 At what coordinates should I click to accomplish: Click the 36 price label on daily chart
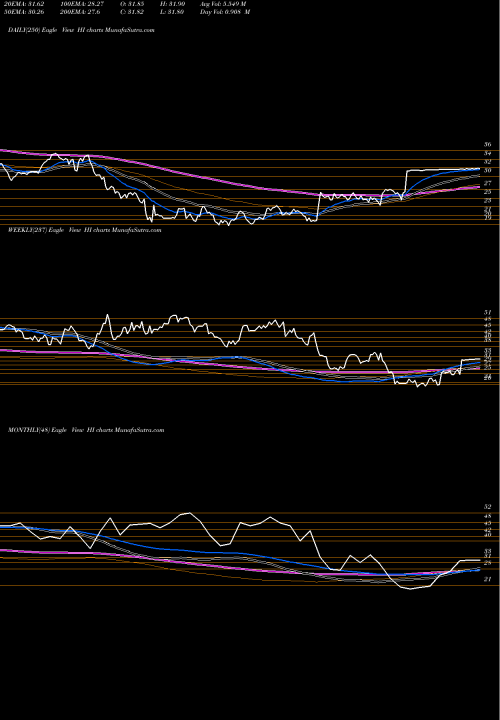[x=488, y=145]
